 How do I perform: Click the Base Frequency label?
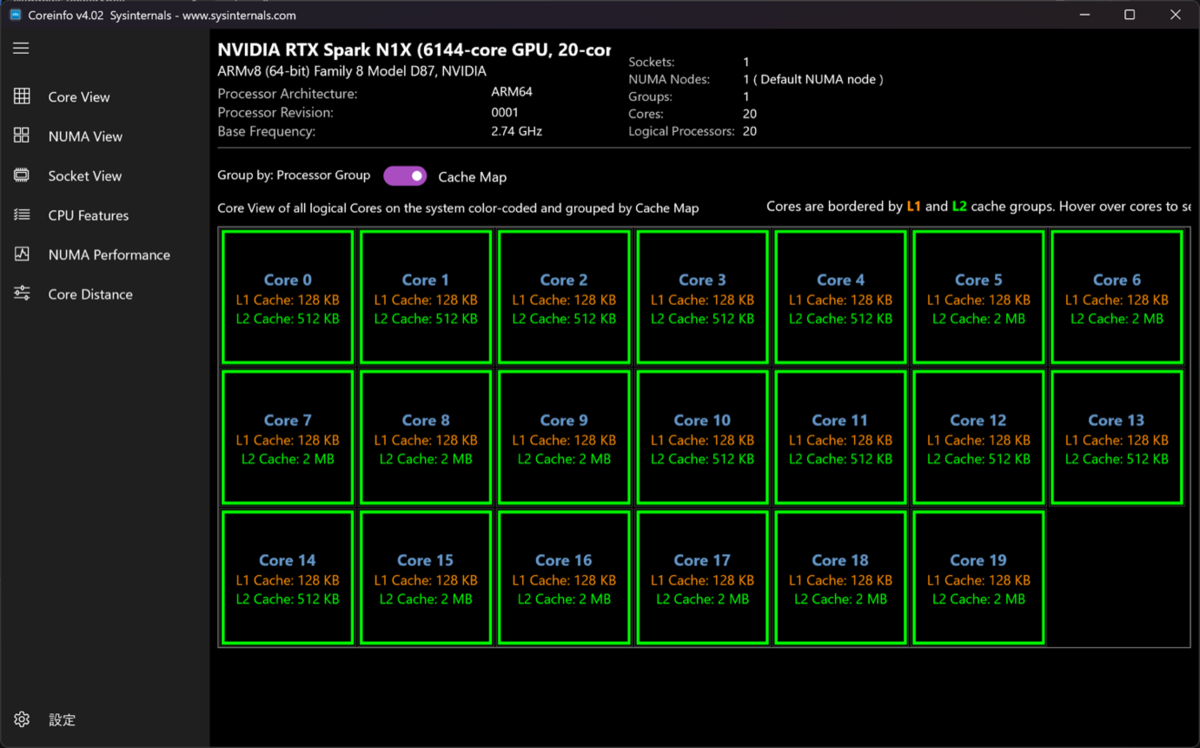(x=266, y=131)
